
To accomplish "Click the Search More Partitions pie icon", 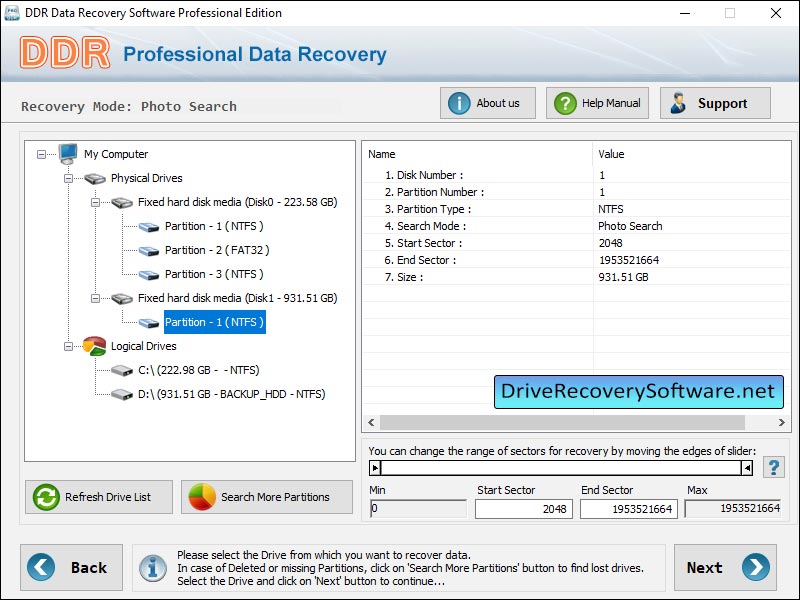I will click(x=202, y=497).
